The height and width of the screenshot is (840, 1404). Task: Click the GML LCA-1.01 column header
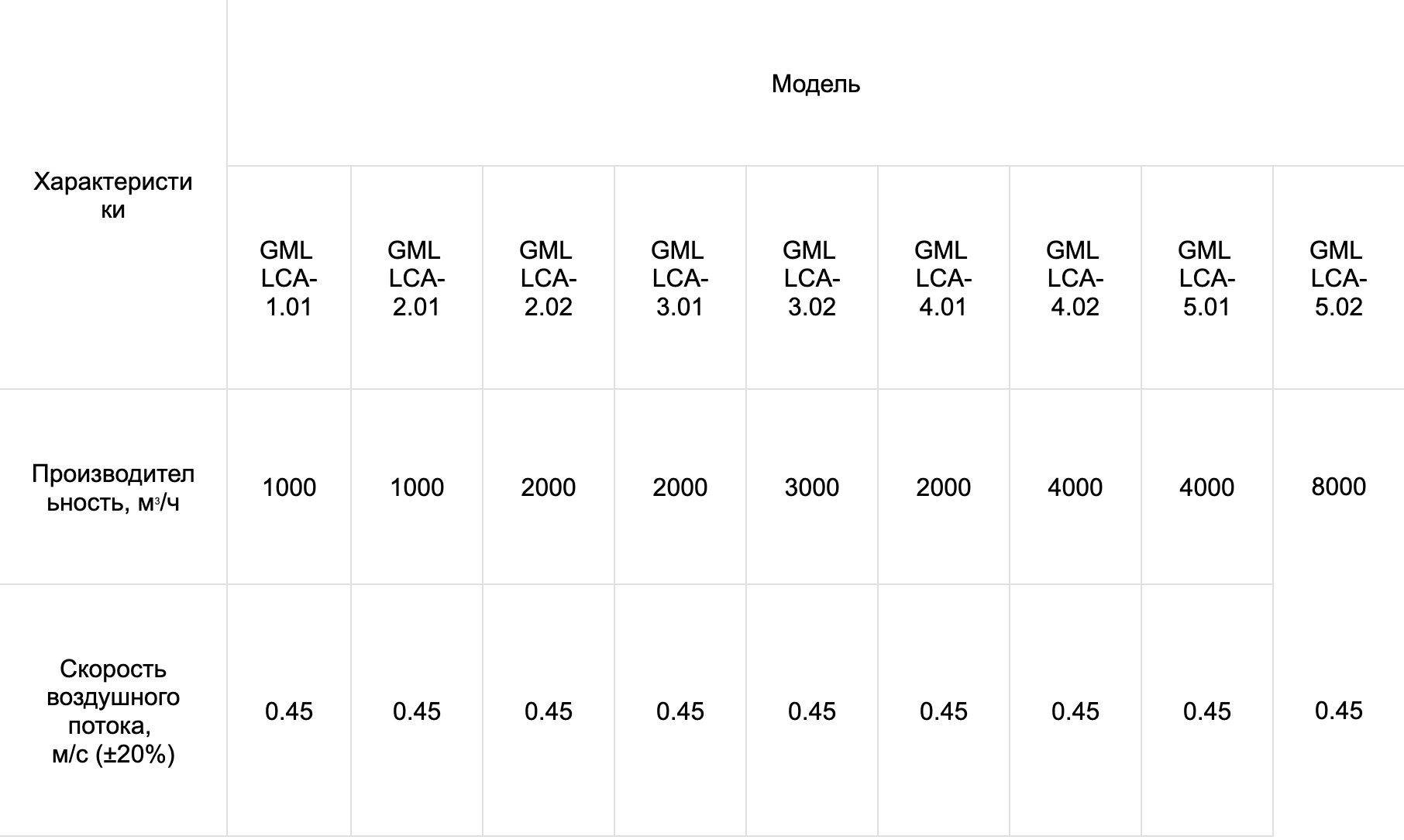[x=289, y=278]
